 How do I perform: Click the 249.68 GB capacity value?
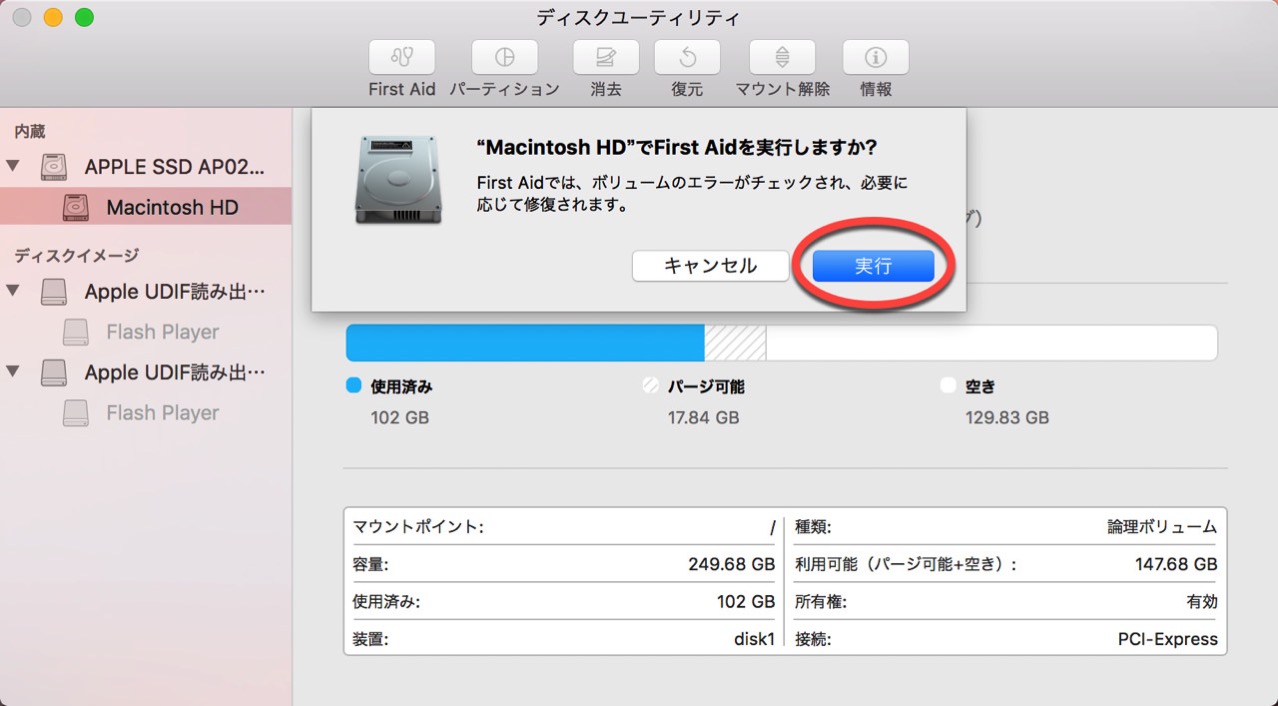pos(731,564)
